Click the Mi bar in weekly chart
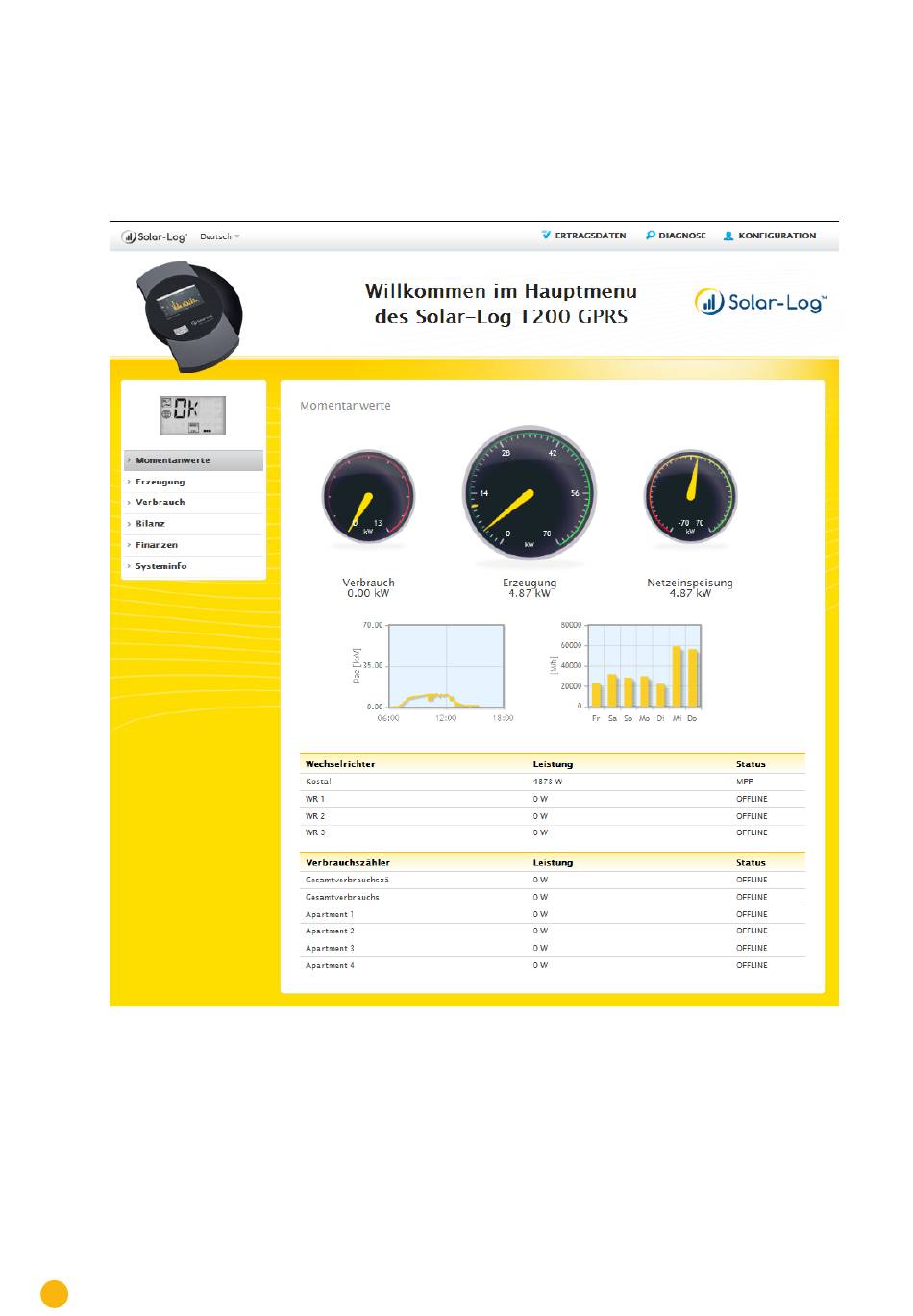 click(x=677, y=677)
